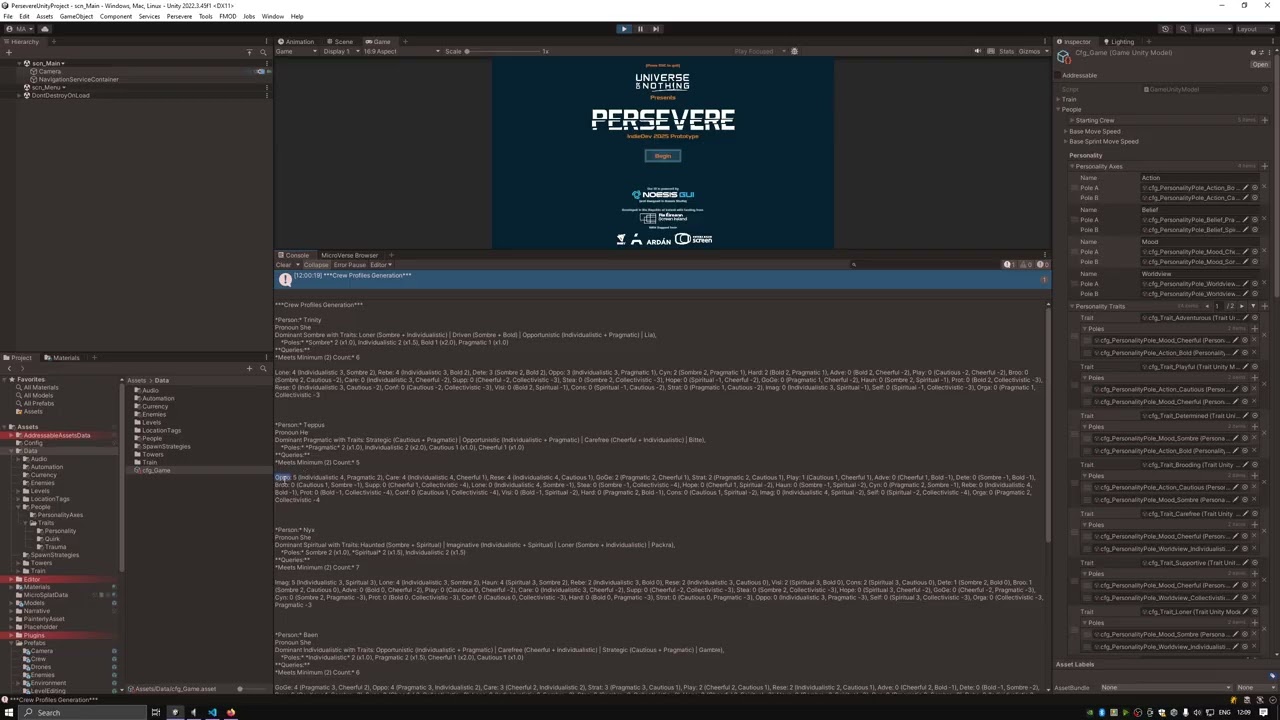This screenshot has height=720, width=1280.
Task: Expand Base Move Speed foldout
Action: 1066,131
